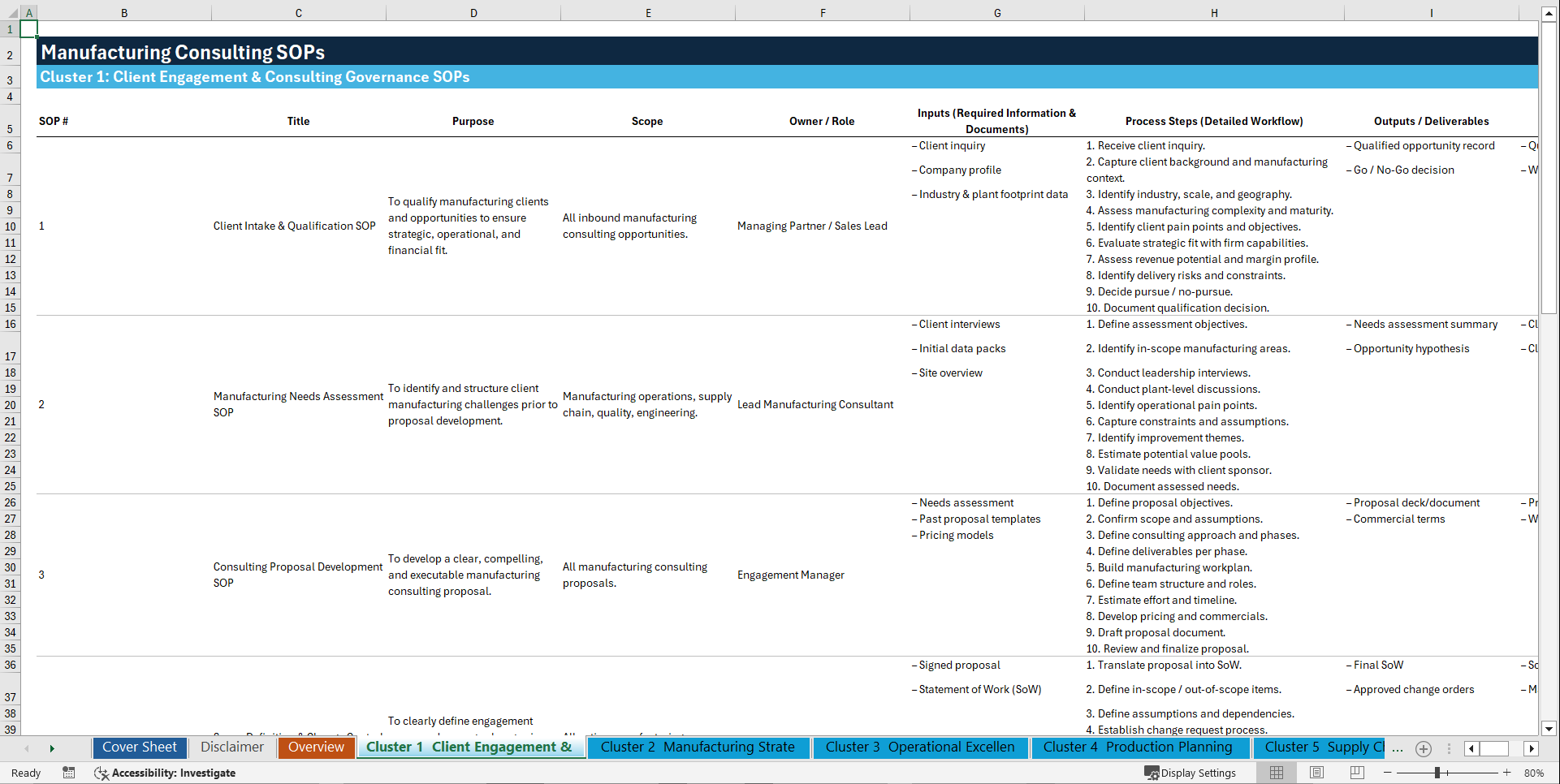Switch to the Cover Sheet tab

(139, 747)
